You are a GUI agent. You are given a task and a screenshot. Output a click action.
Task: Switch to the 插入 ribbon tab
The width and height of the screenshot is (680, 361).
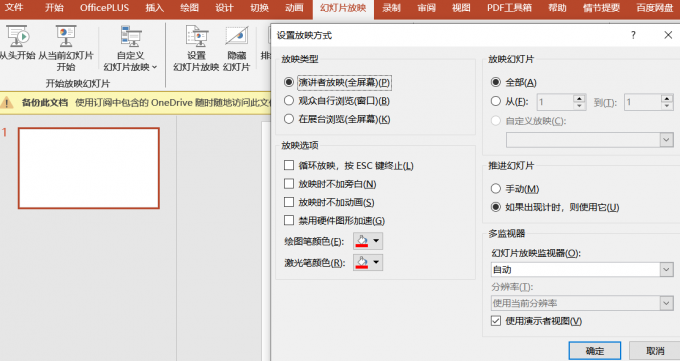pyautogui.click(x=154, y=8)
